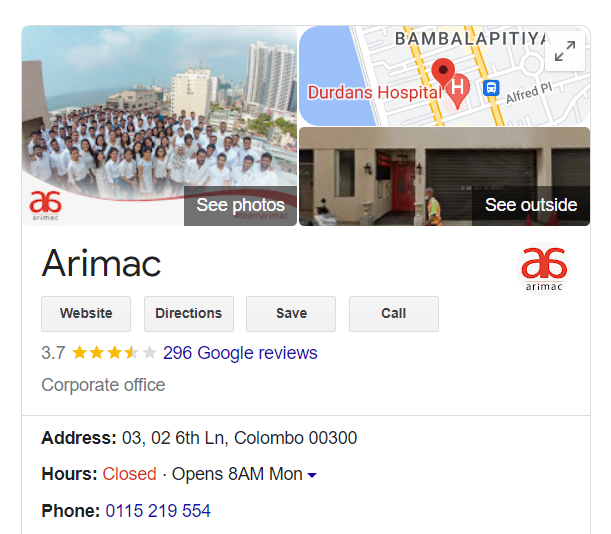This screenshot has height=534, width=611.
Task: Click the Durdans Hospital marker icon
Action: pyautogui.click(x=458, y=92)
